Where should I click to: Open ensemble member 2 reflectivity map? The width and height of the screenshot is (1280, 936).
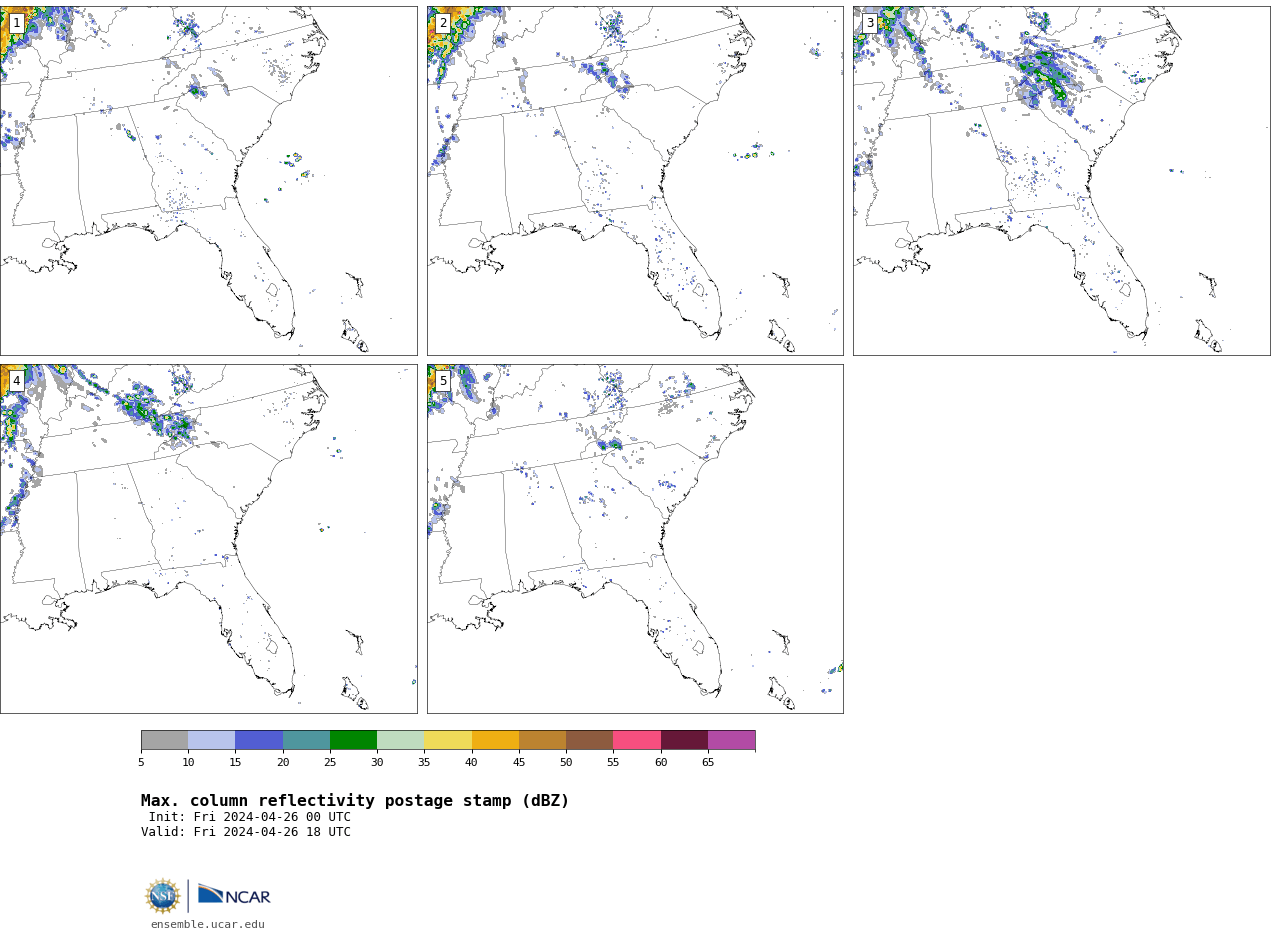coord(635,181)
